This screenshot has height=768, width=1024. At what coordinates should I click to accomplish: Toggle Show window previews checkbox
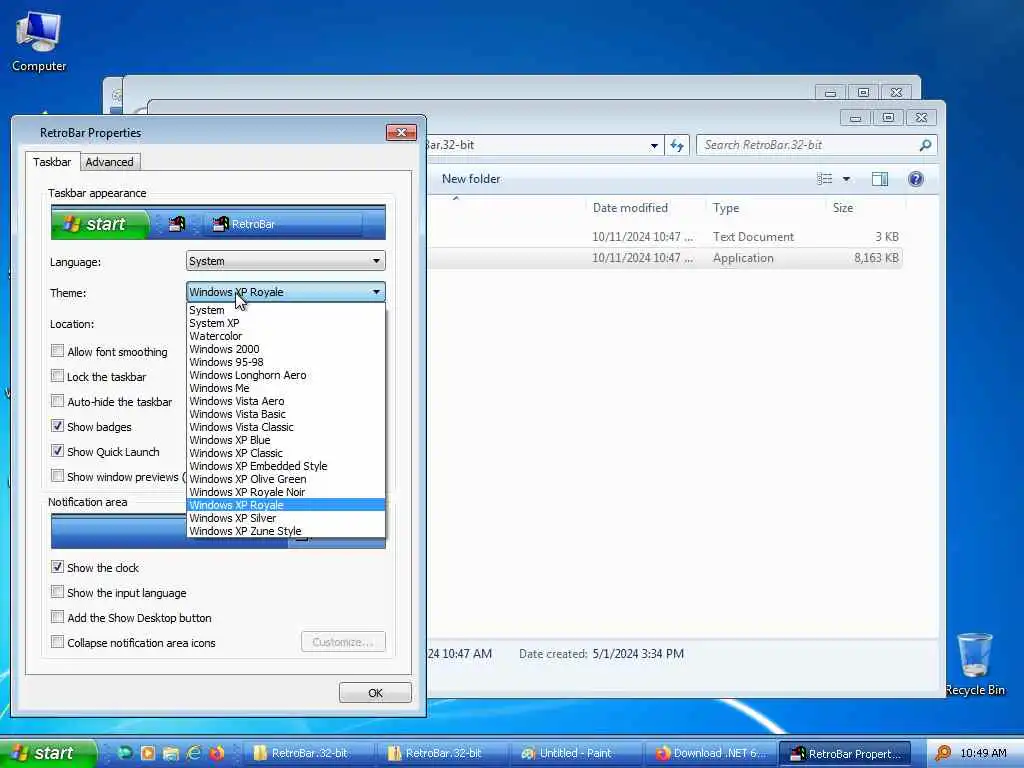[x=57, y=476]
